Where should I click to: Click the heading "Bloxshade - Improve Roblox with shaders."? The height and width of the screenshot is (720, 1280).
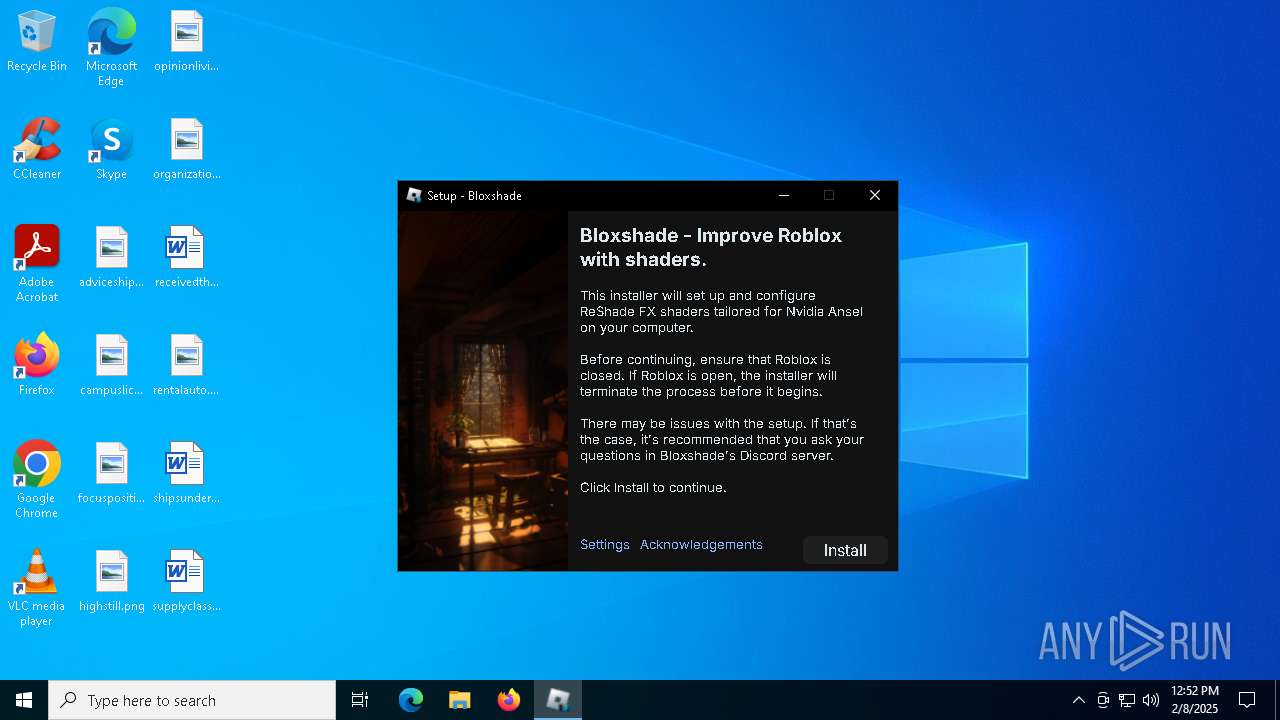pos(711,247)
